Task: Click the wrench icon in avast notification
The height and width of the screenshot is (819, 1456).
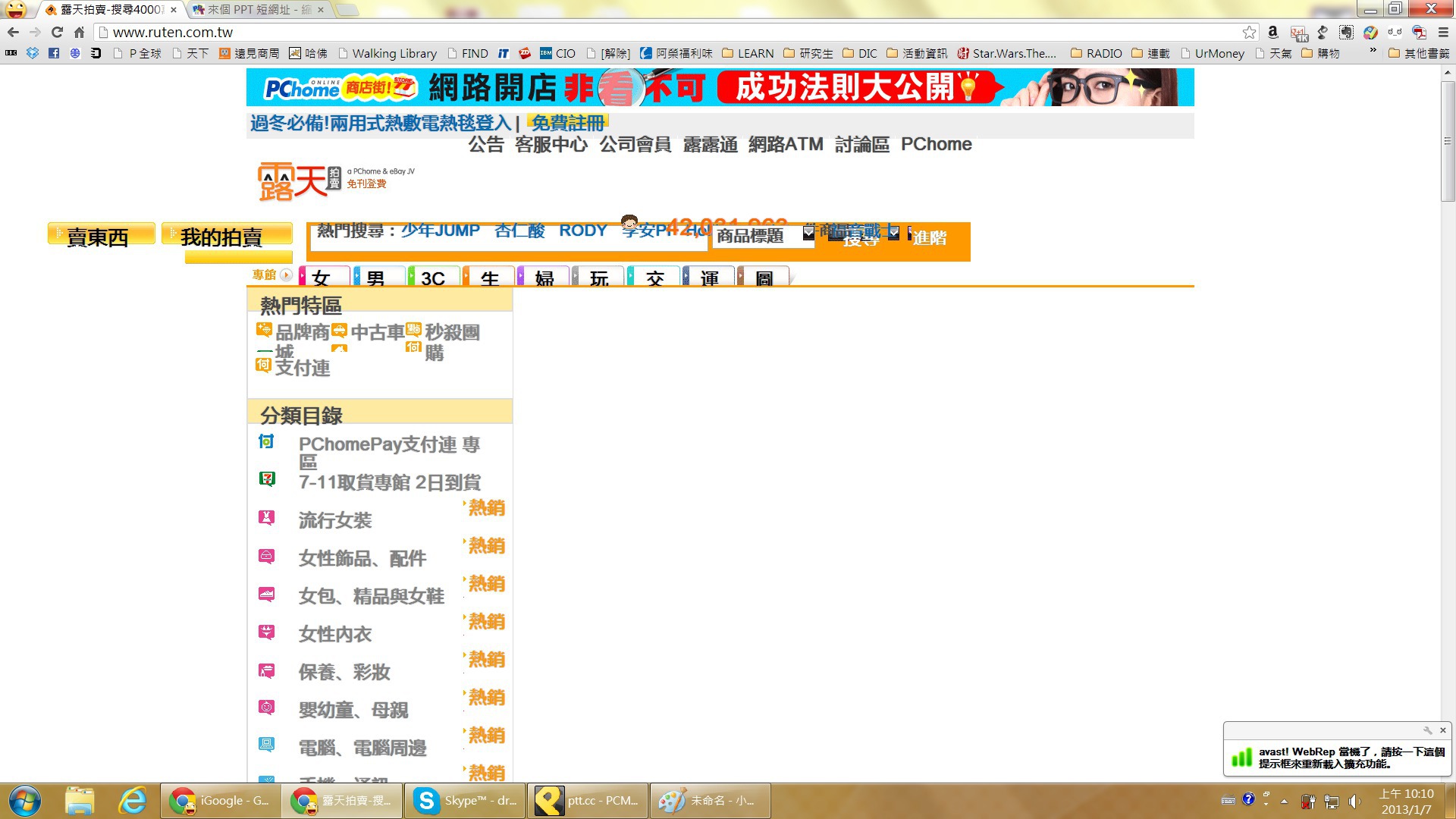Action: (1427, 730)
